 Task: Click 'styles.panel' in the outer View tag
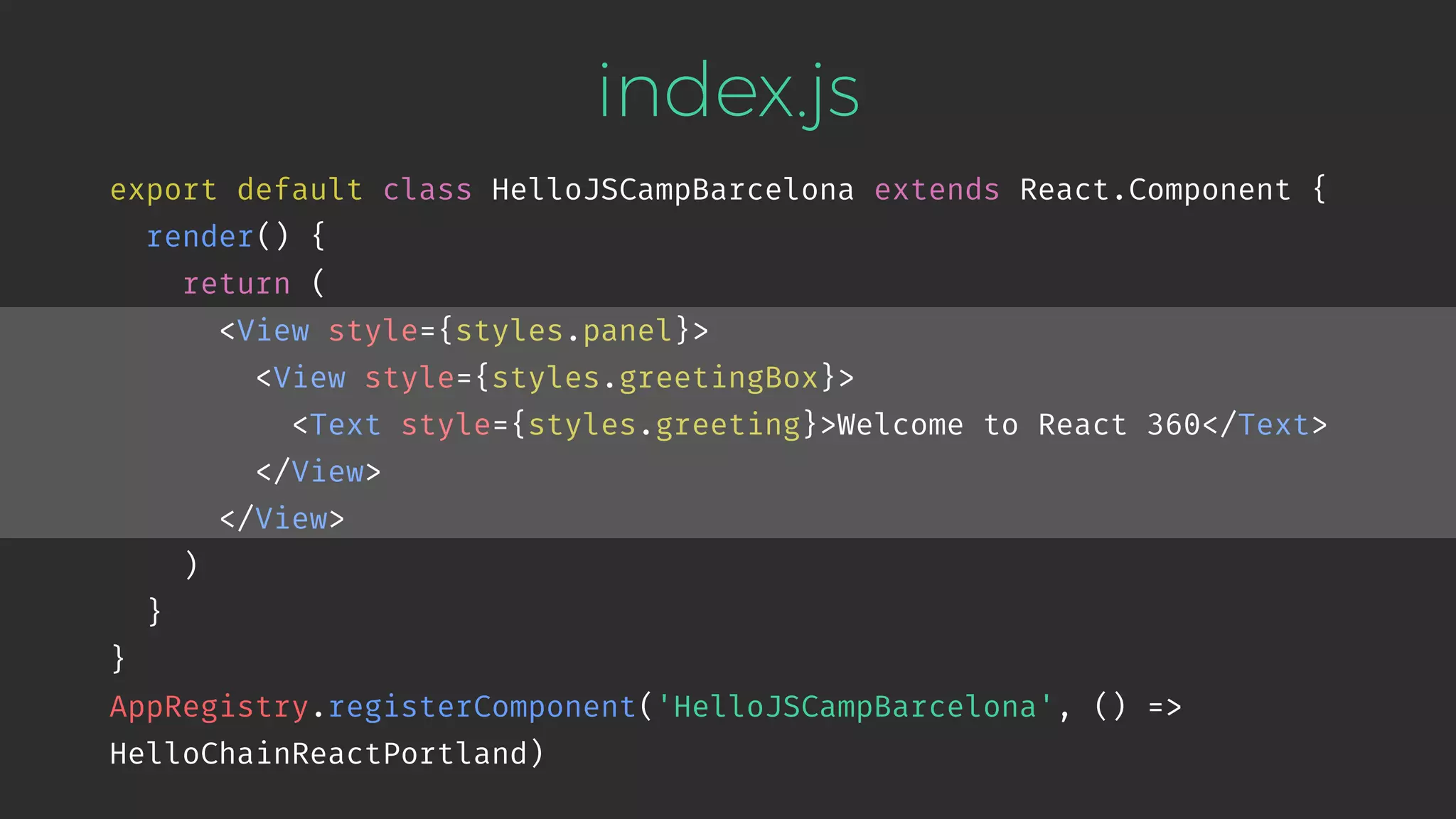click(x=563, y=331)
